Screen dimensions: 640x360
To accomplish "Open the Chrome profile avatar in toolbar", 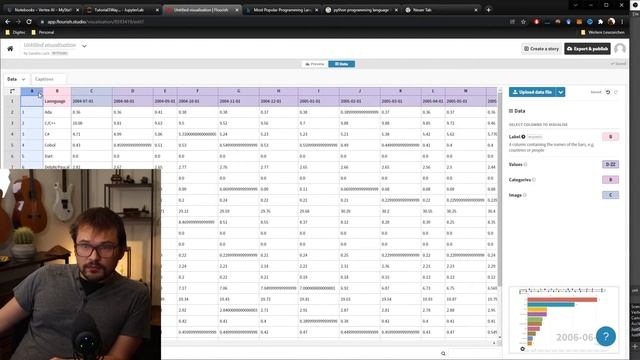I will (611, 22).
